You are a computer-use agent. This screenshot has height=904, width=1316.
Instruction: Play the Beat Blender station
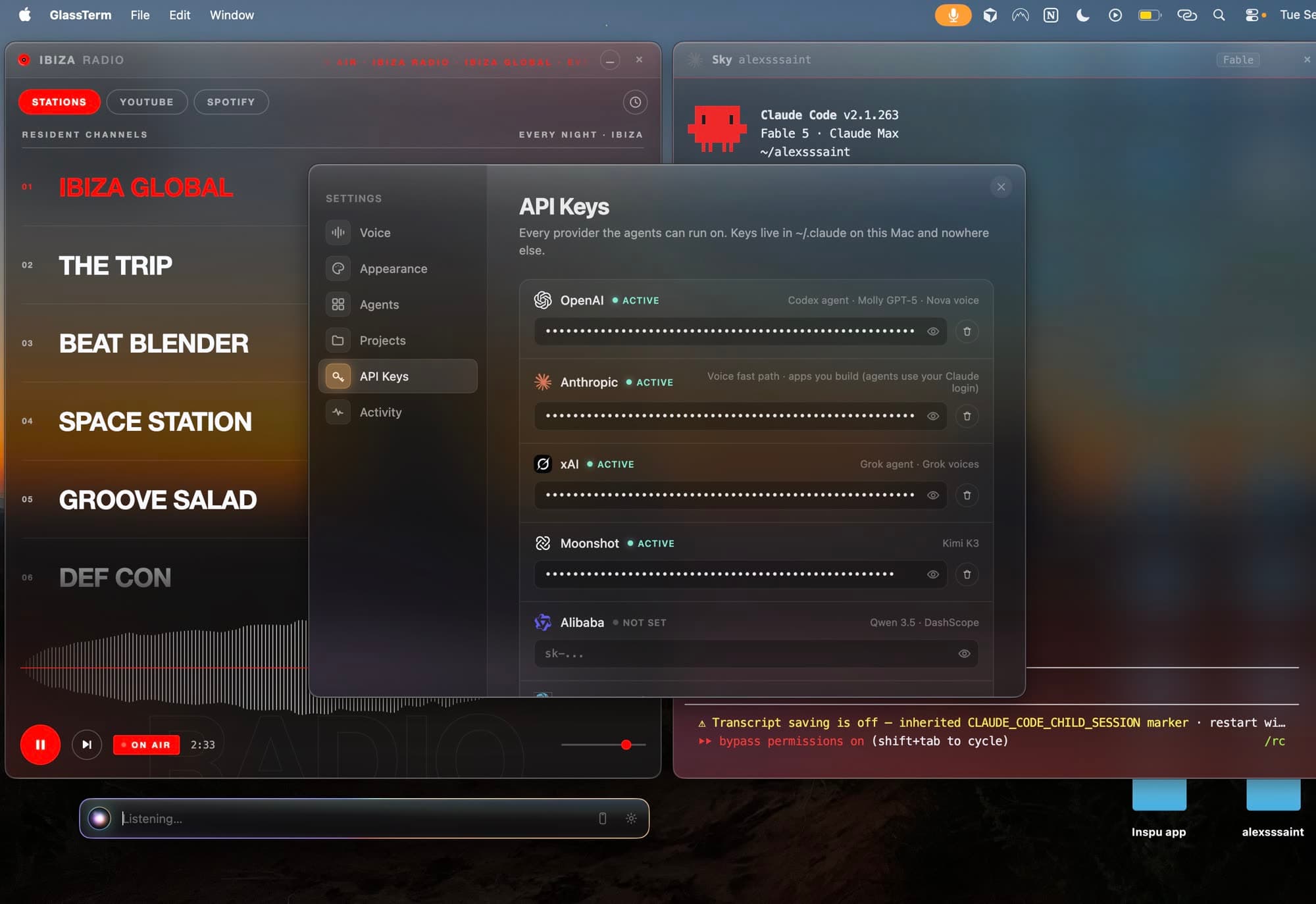153,343
